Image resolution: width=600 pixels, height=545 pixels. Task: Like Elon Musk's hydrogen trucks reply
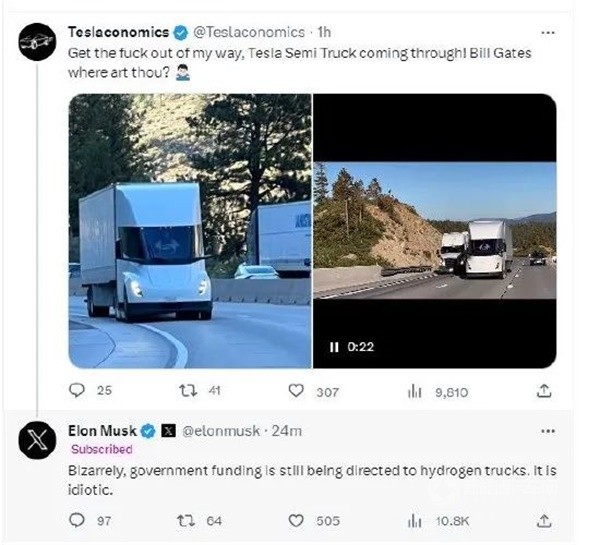click(296, 520)
